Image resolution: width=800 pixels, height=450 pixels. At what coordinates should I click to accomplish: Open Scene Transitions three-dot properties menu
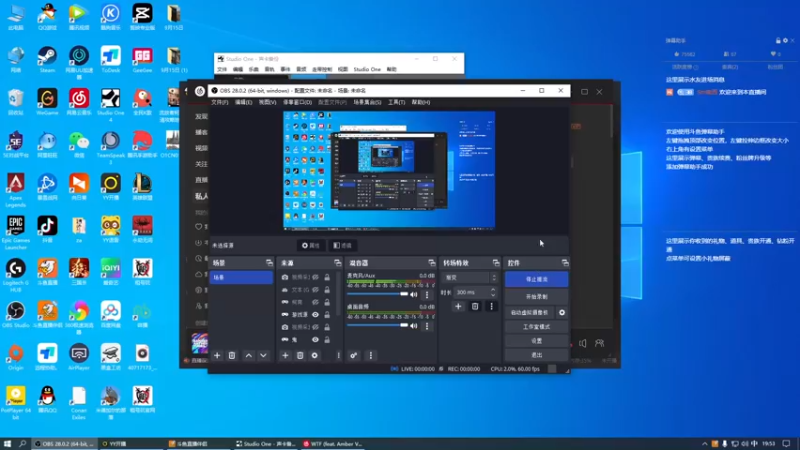[491, 306]
